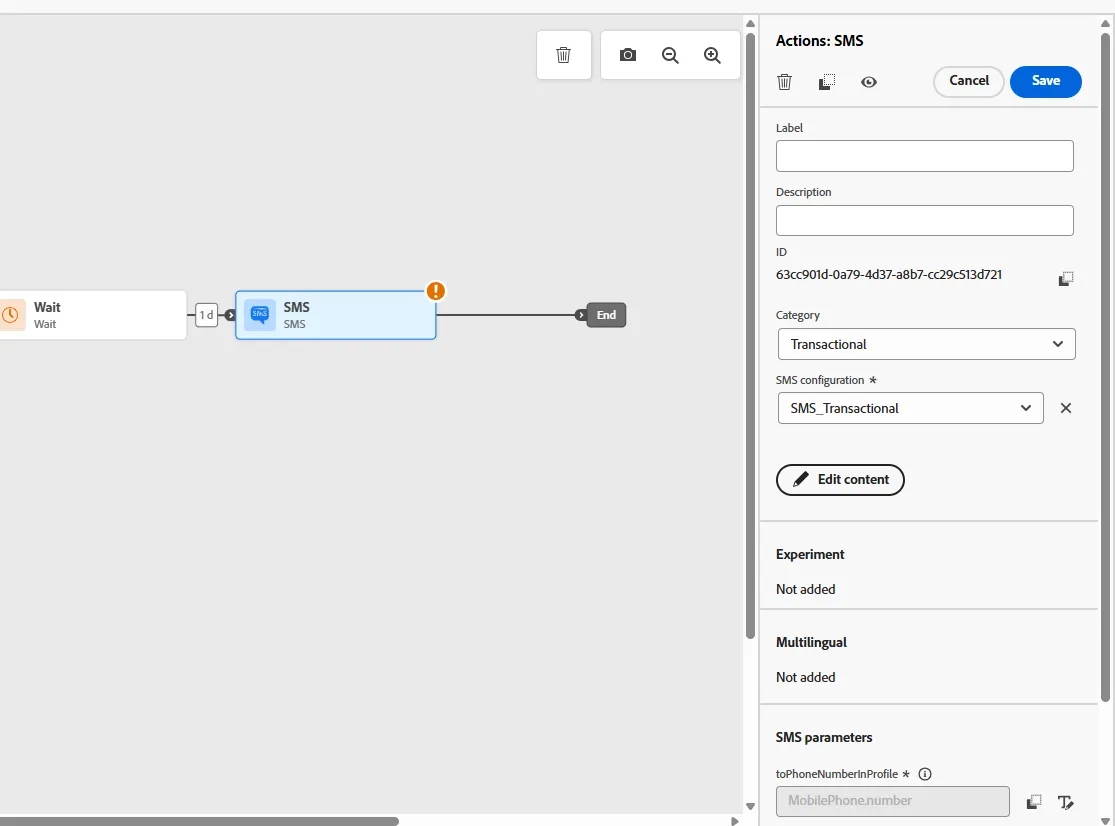The height and width of the screenshot is (826, 1115).
Task: Click into the Label text field
Action: click(x=924, y=156)
